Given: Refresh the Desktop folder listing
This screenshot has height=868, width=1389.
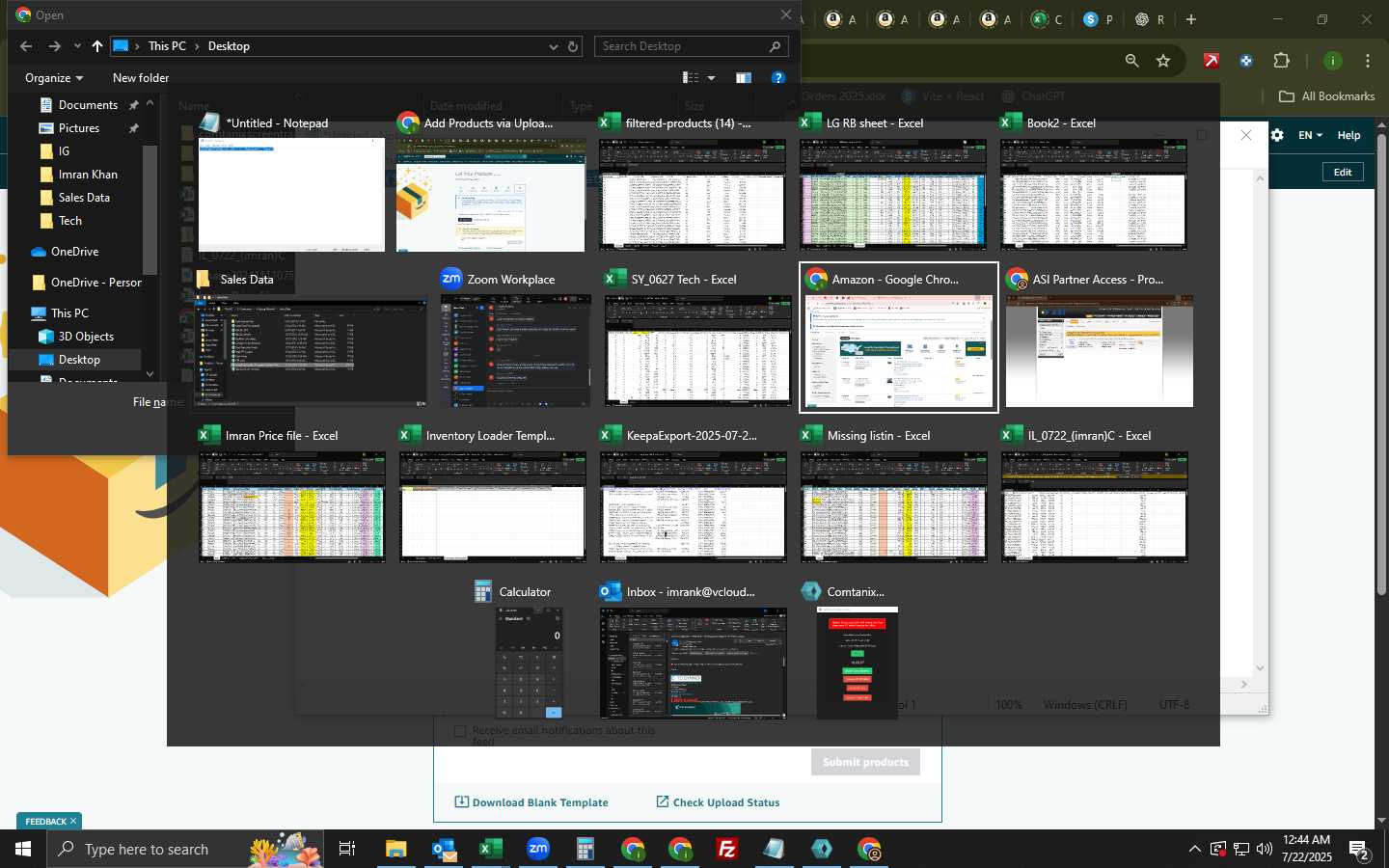Looking at the screenshot, I should [x=573, y=46].
